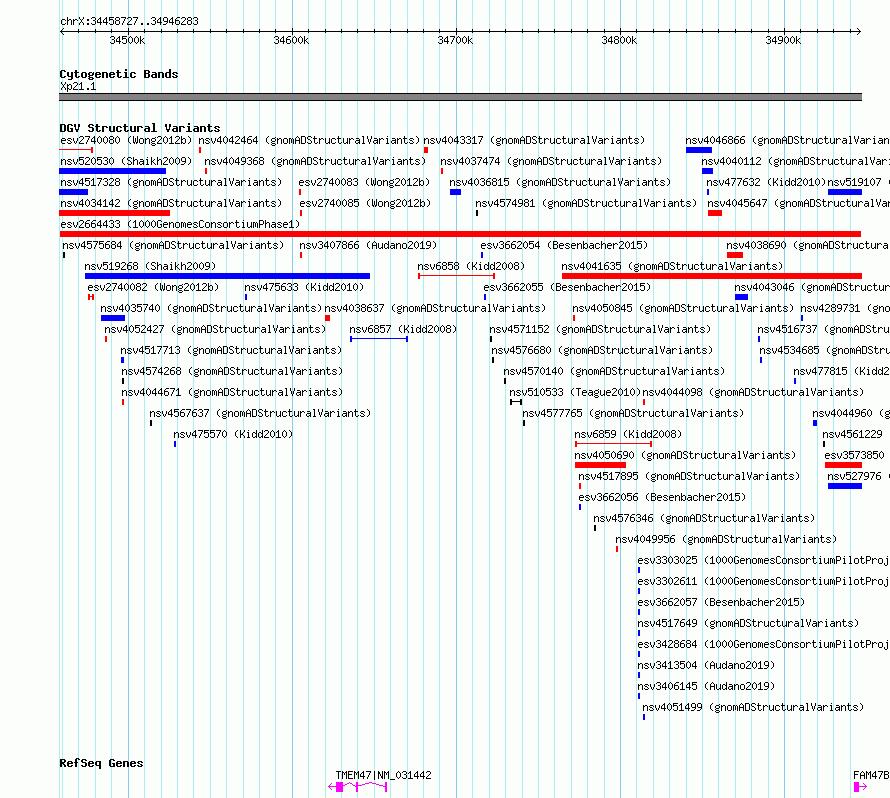Click the nsv4517328 blue variant bar

pyautogui.click(x=74, y=192)
